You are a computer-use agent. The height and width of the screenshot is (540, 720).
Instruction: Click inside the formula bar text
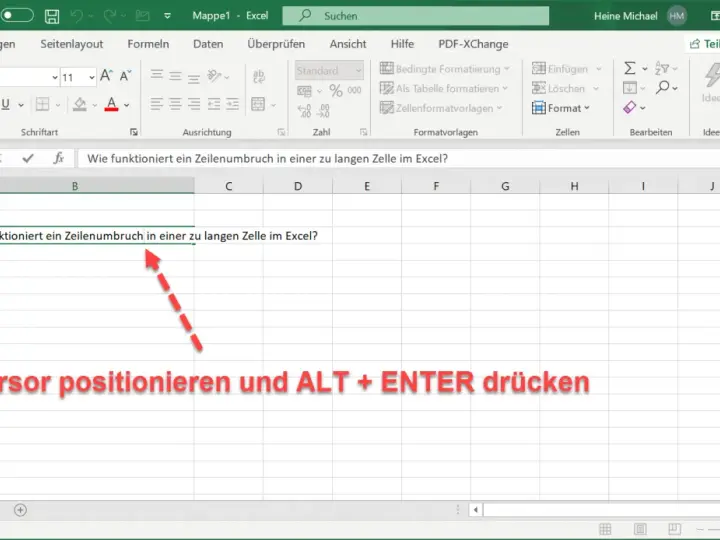267,159
